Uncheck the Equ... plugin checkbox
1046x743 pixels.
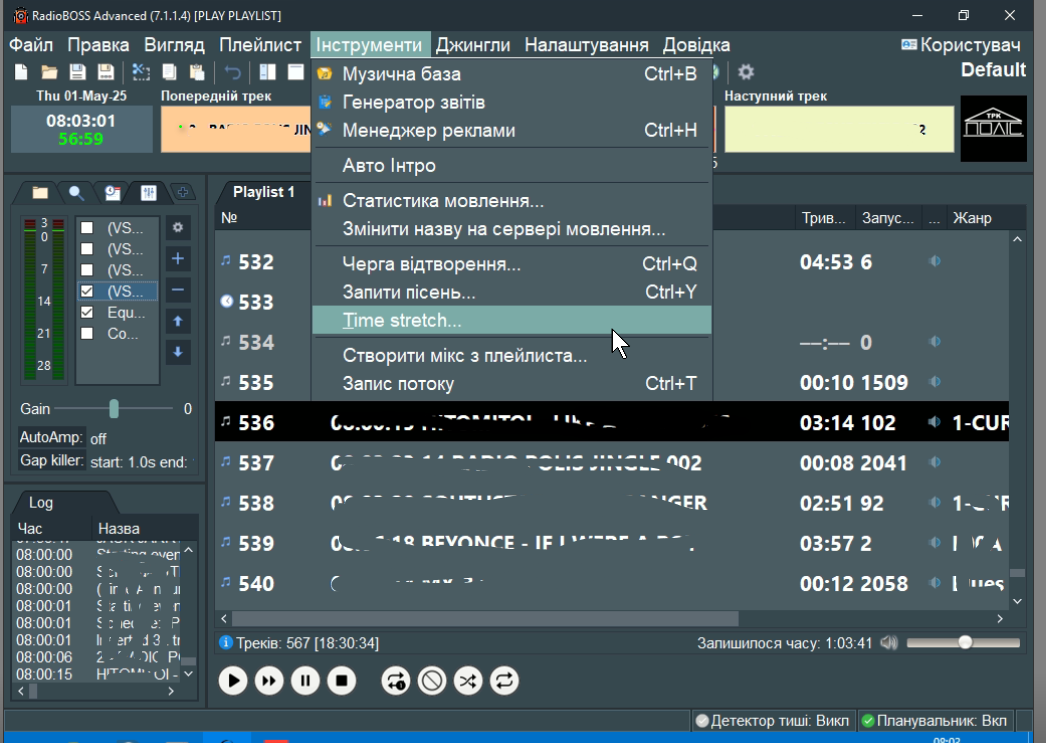(87, 312)
